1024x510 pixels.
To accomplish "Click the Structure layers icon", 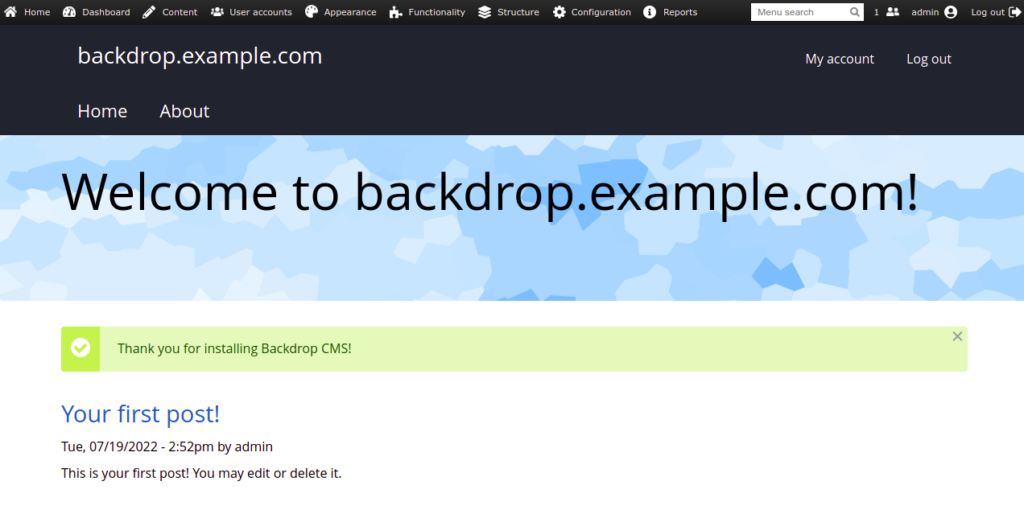I will tap(484, 12).
